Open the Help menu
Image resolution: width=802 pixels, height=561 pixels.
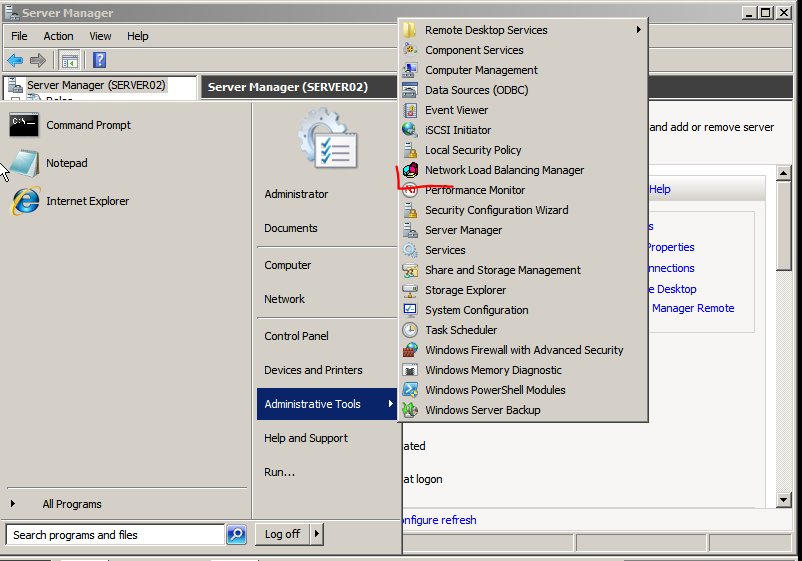coord(138,36)
